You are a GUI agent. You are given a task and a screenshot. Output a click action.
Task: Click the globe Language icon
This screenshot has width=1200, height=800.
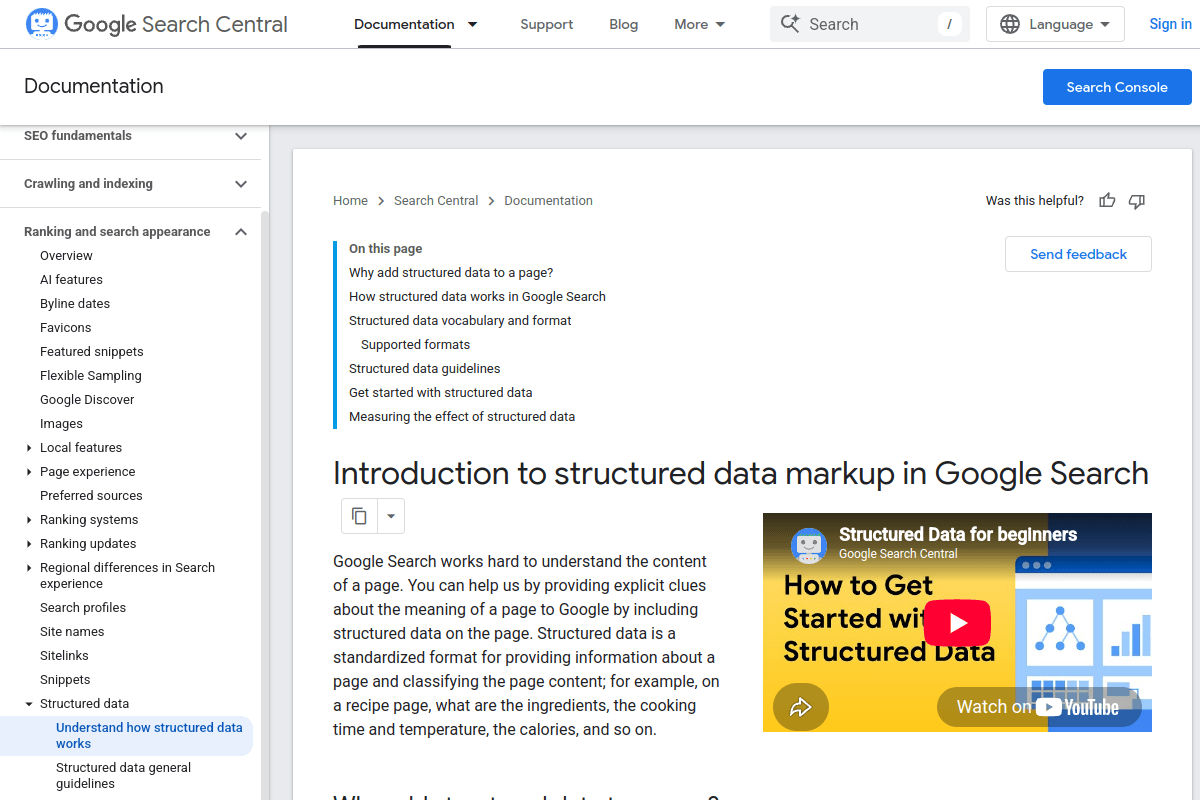click(1011, 24)
